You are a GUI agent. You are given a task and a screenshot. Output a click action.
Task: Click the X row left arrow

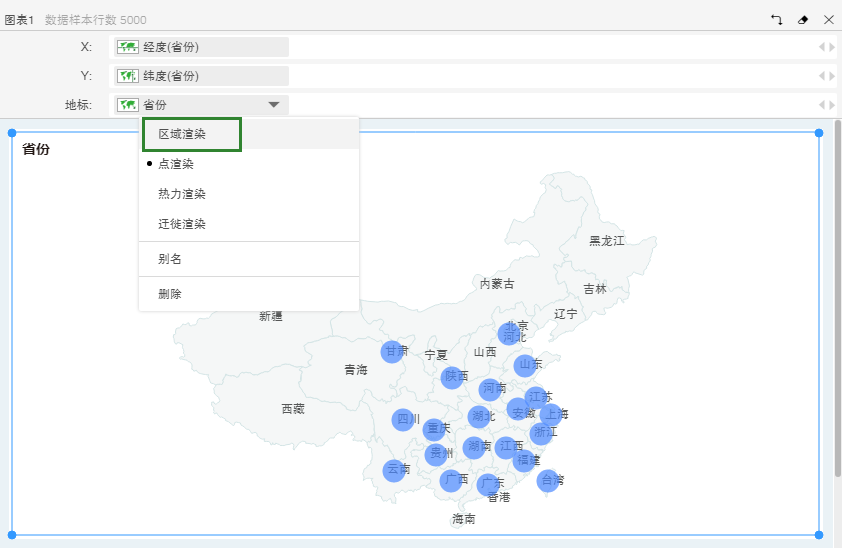822,47
